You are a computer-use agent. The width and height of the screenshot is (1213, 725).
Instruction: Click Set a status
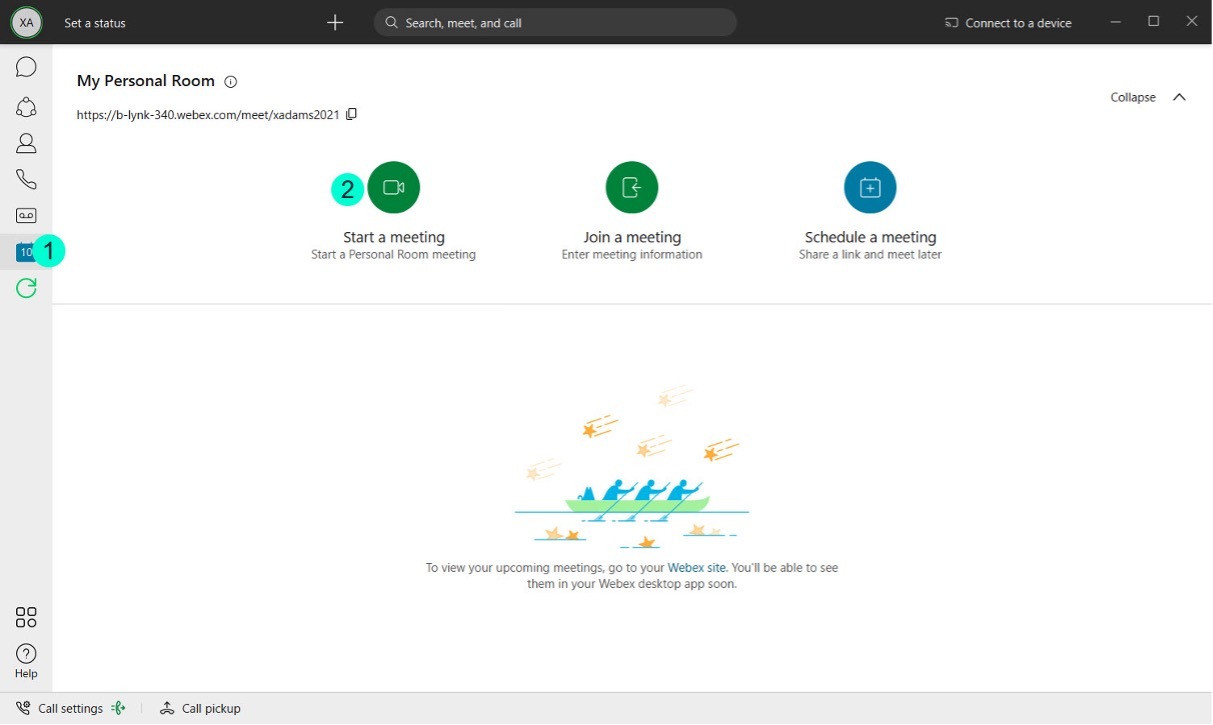point(95,23)
